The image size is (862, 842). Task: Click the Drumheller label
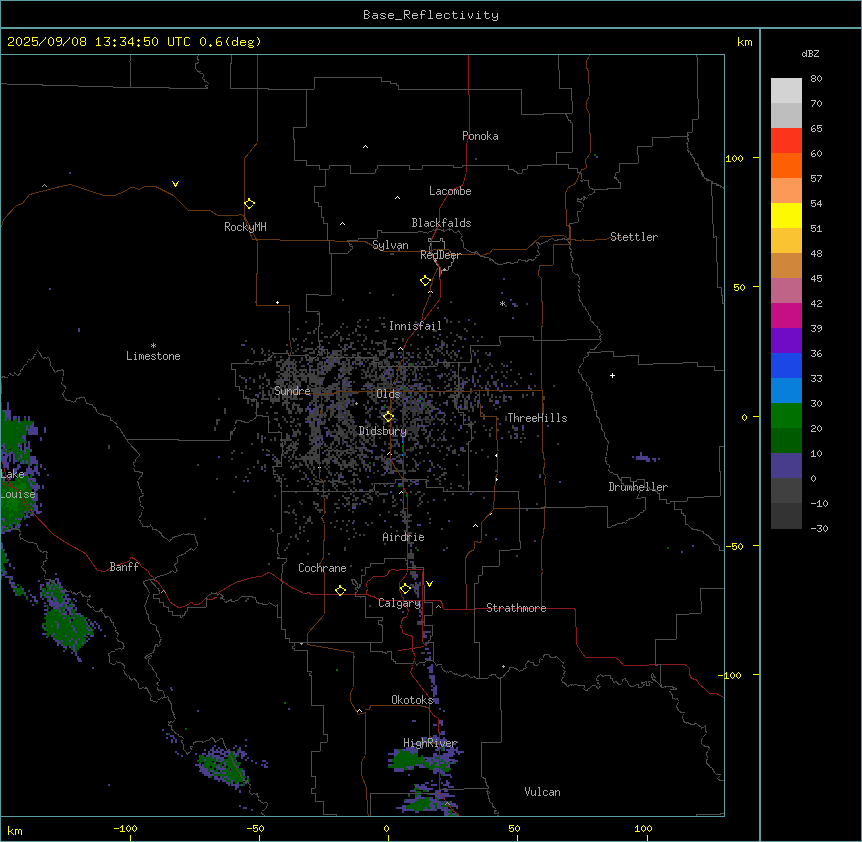pyautogui.click(x=638, y=487)
